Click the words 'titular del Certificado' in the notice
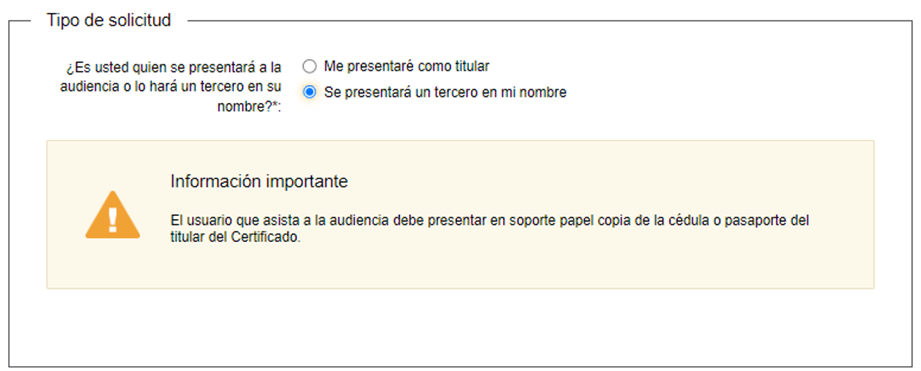 point(233,238)
